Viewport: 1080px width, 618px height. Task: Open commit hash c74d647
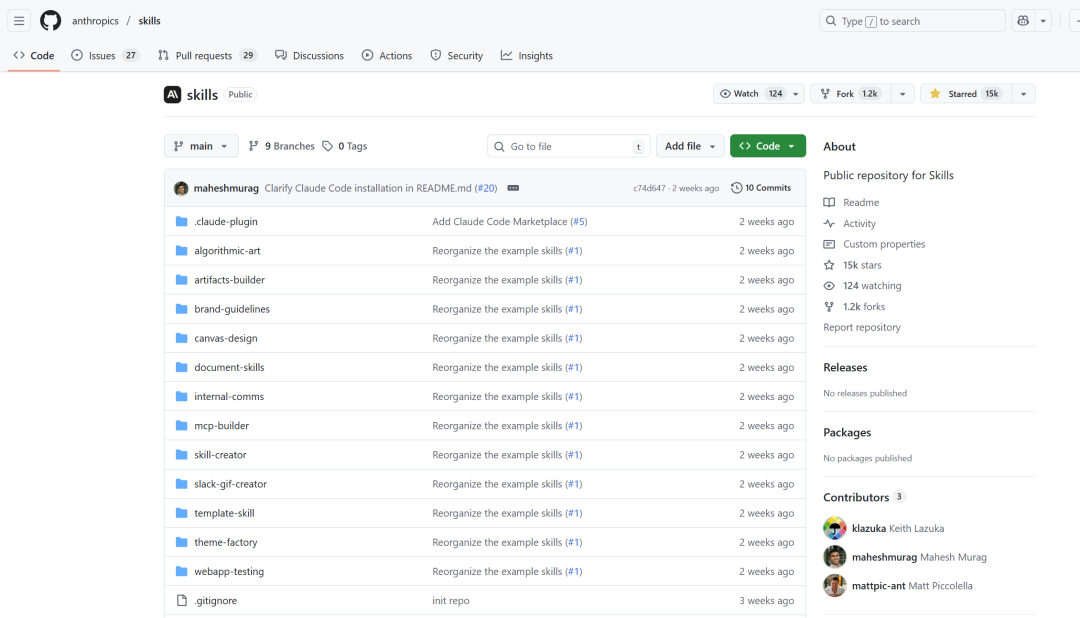coord(649,188)
